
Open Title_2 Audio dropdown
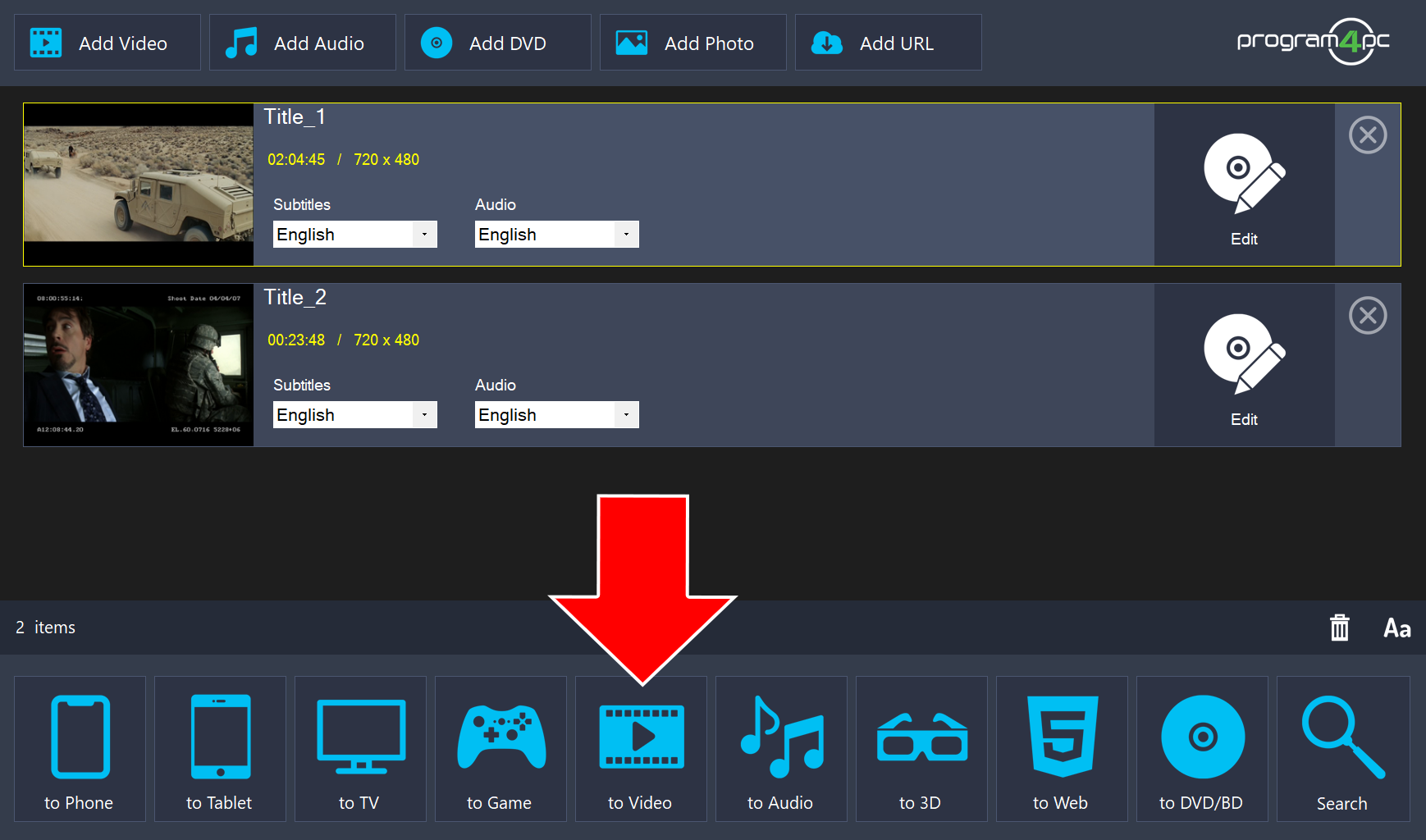[557, 415]
